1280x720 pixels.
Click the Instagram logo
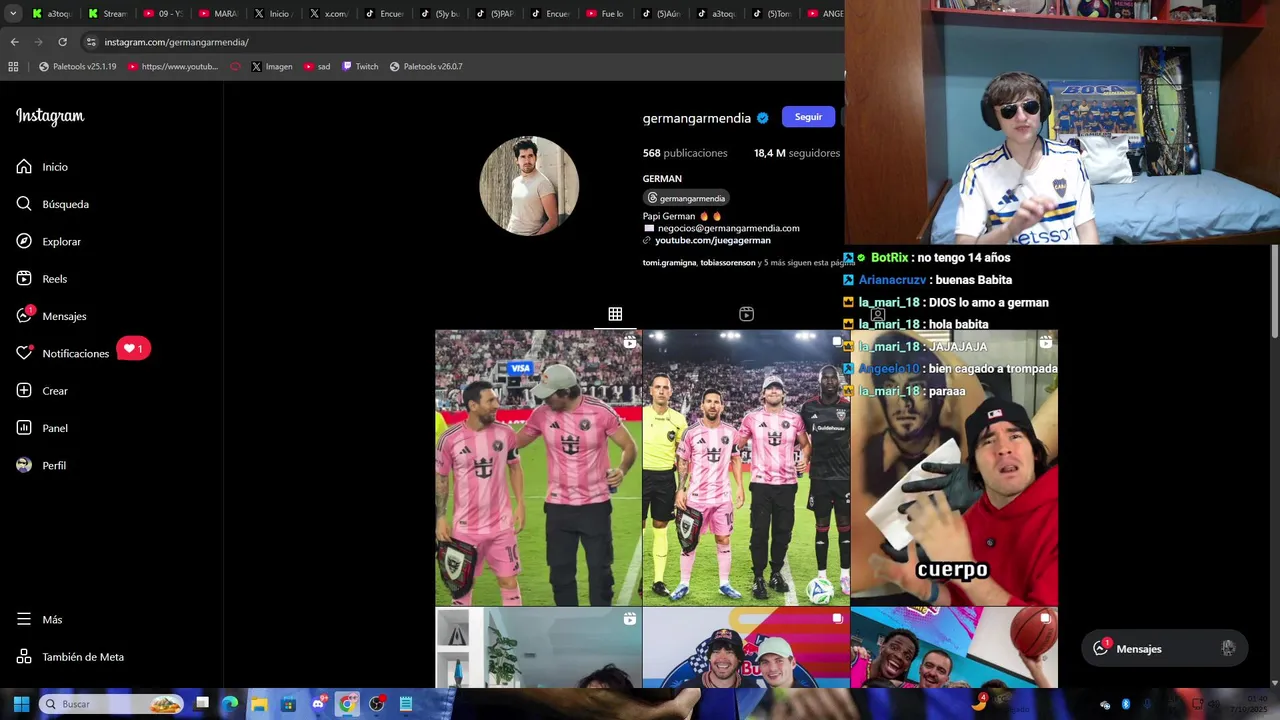50,116
